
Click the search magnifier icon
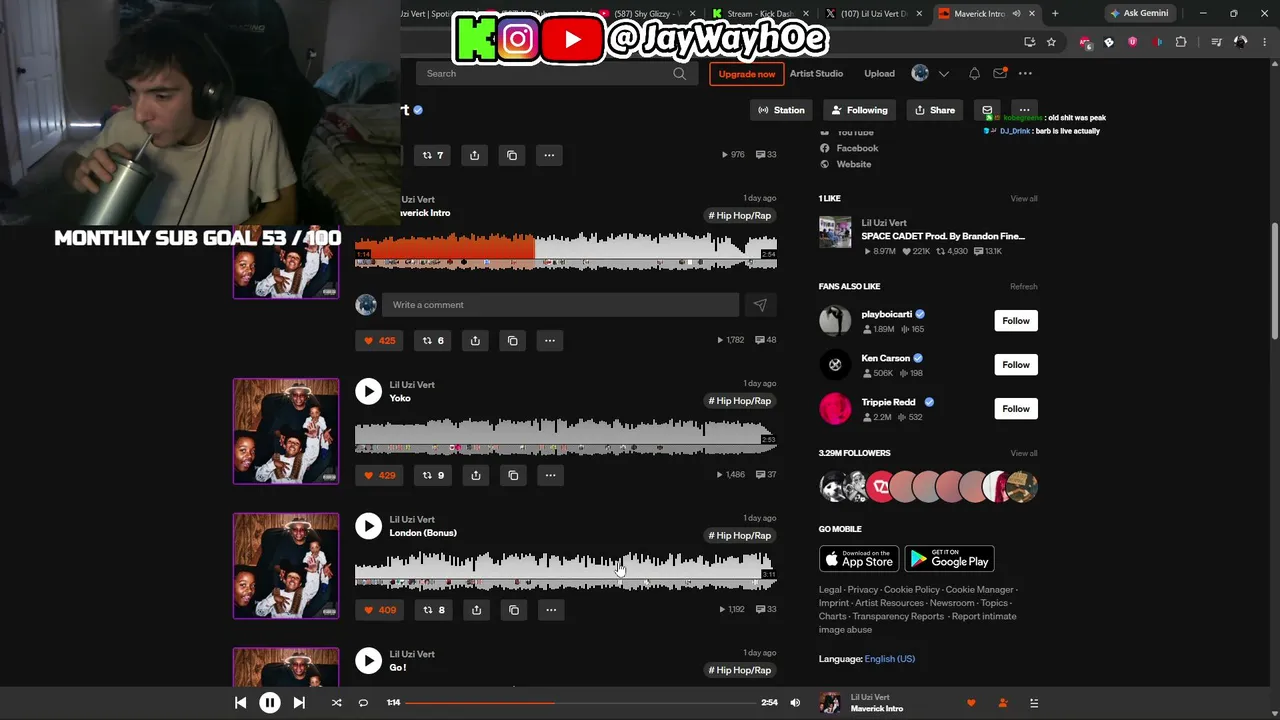coord(680,73)
